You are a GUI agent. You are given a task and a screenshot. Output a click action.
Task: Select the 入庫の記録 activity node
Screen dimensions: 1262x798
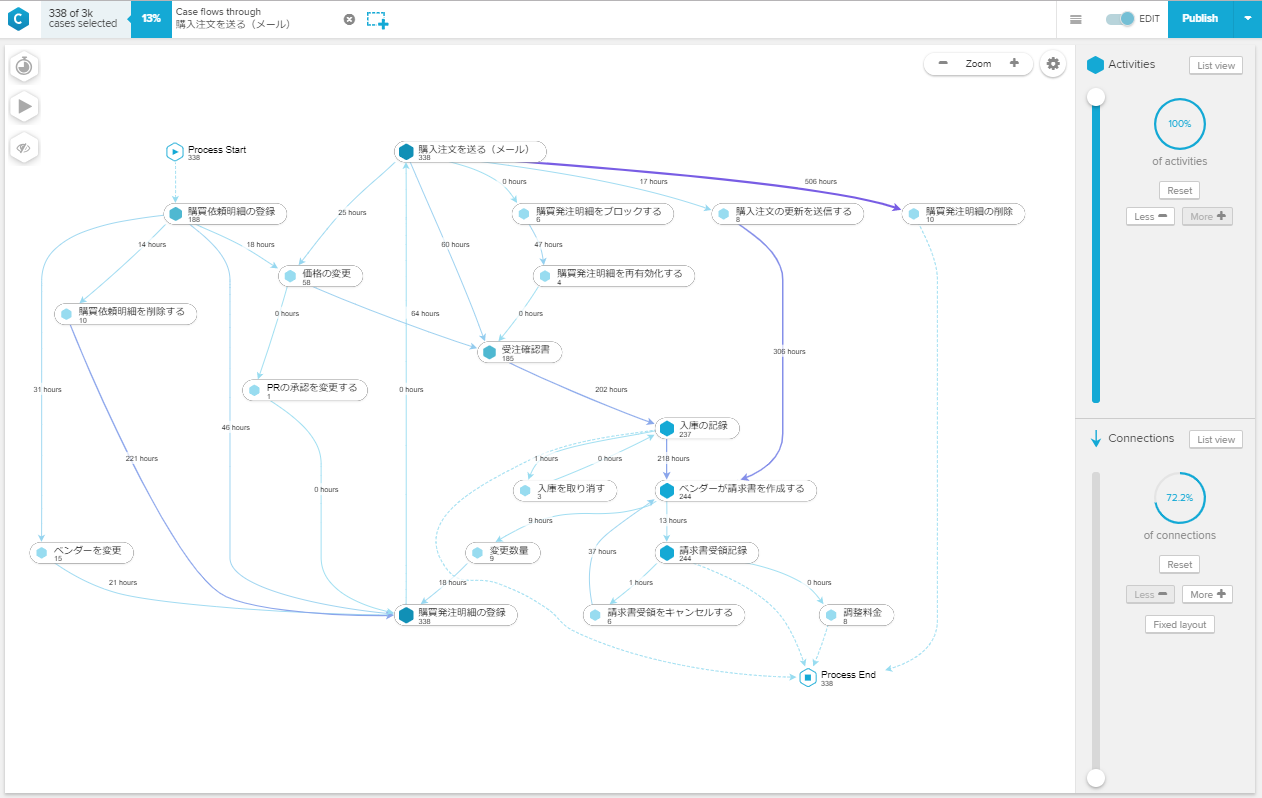point(698,428)
